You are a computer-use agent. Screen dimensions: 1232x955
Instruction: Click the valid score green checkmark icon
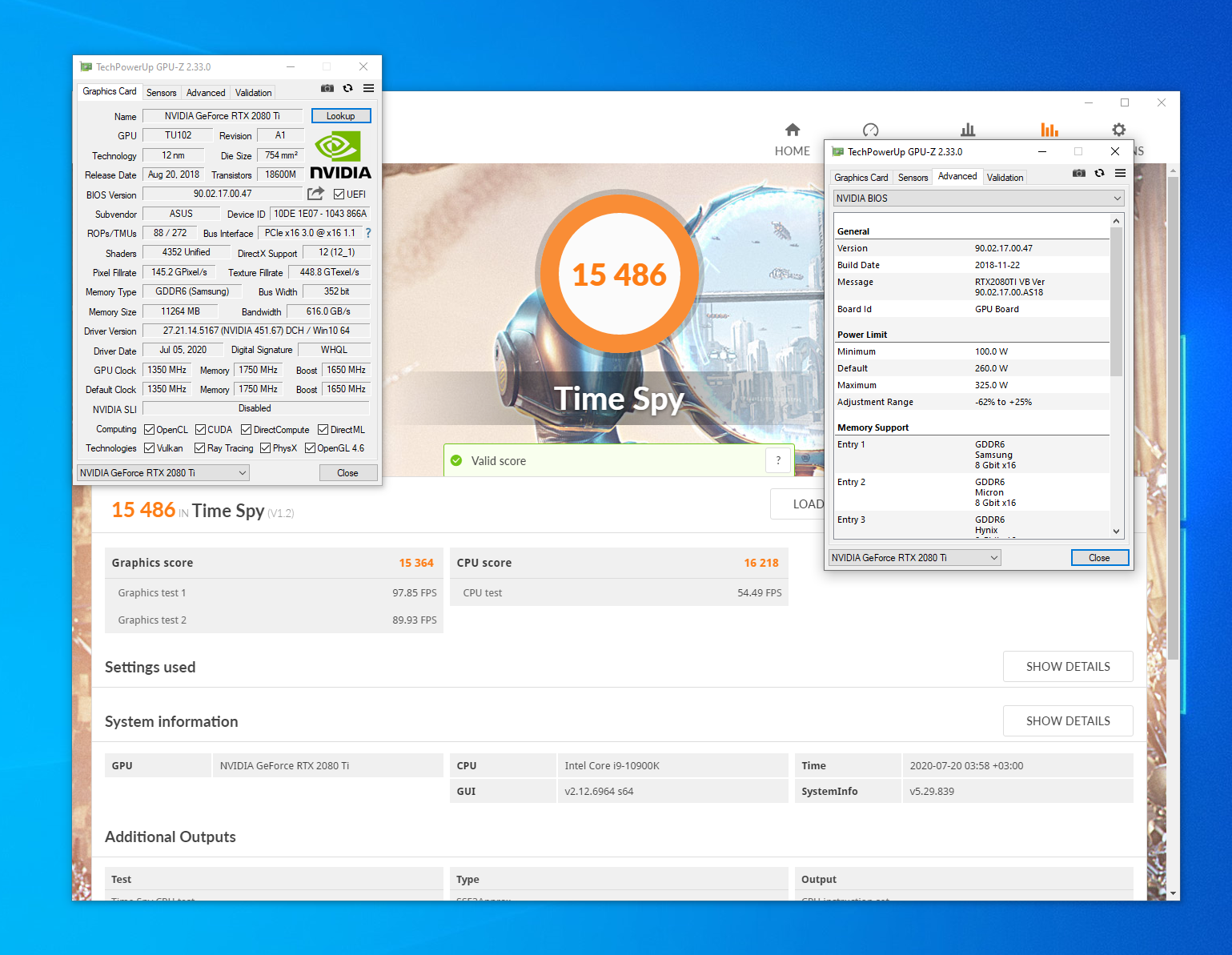456,460
